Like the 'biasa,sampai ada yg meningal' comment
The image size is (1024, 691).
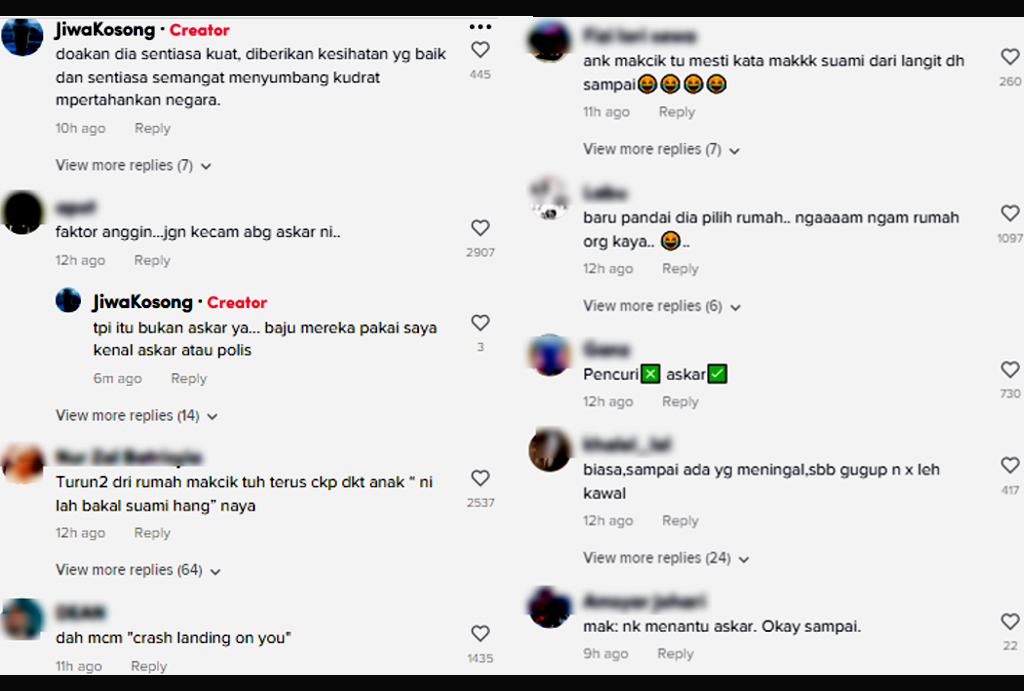pyautogui.click(x=1010, y=465)
